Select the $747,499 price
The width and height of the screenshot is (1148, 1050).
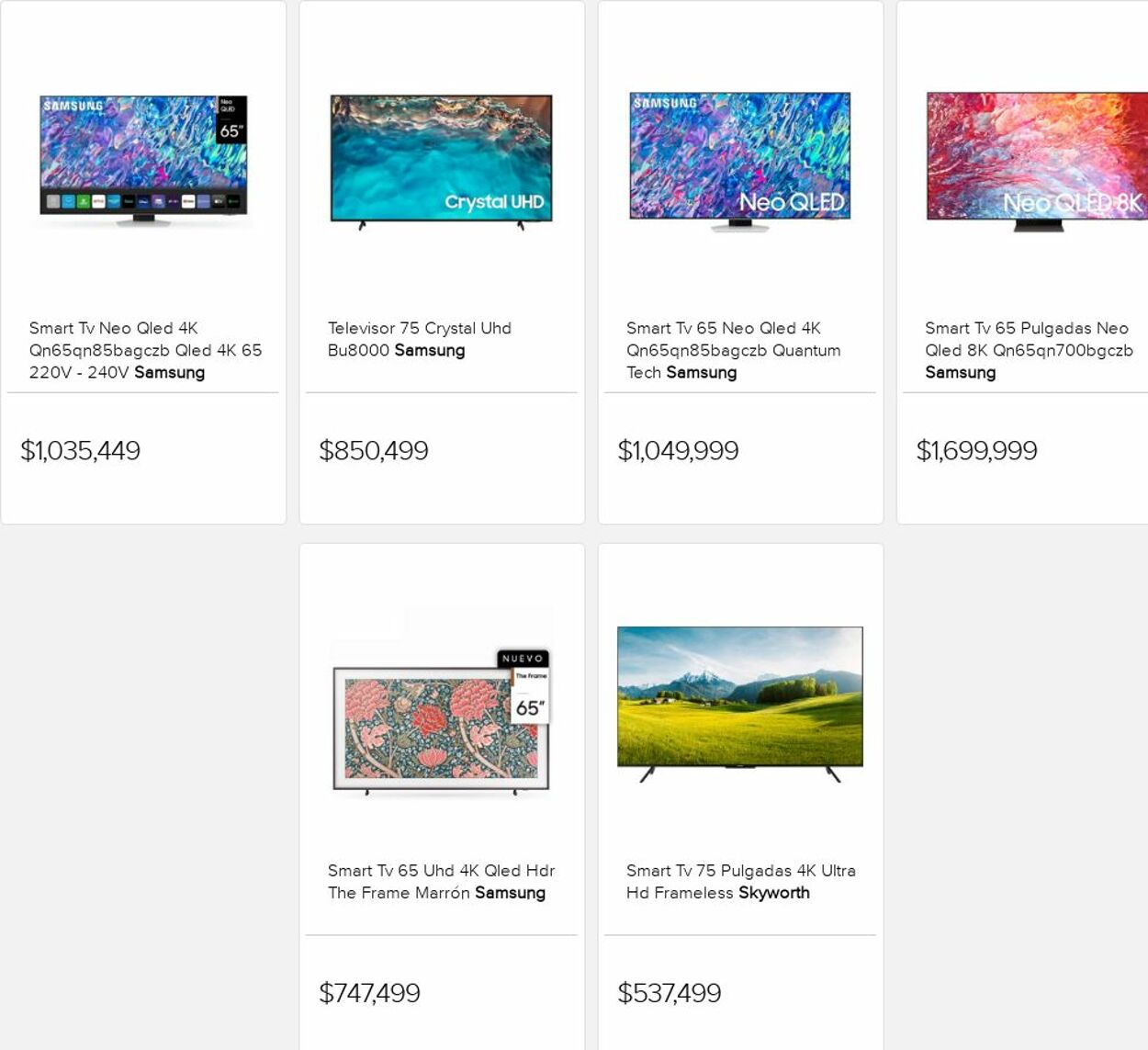pos(369,993)
